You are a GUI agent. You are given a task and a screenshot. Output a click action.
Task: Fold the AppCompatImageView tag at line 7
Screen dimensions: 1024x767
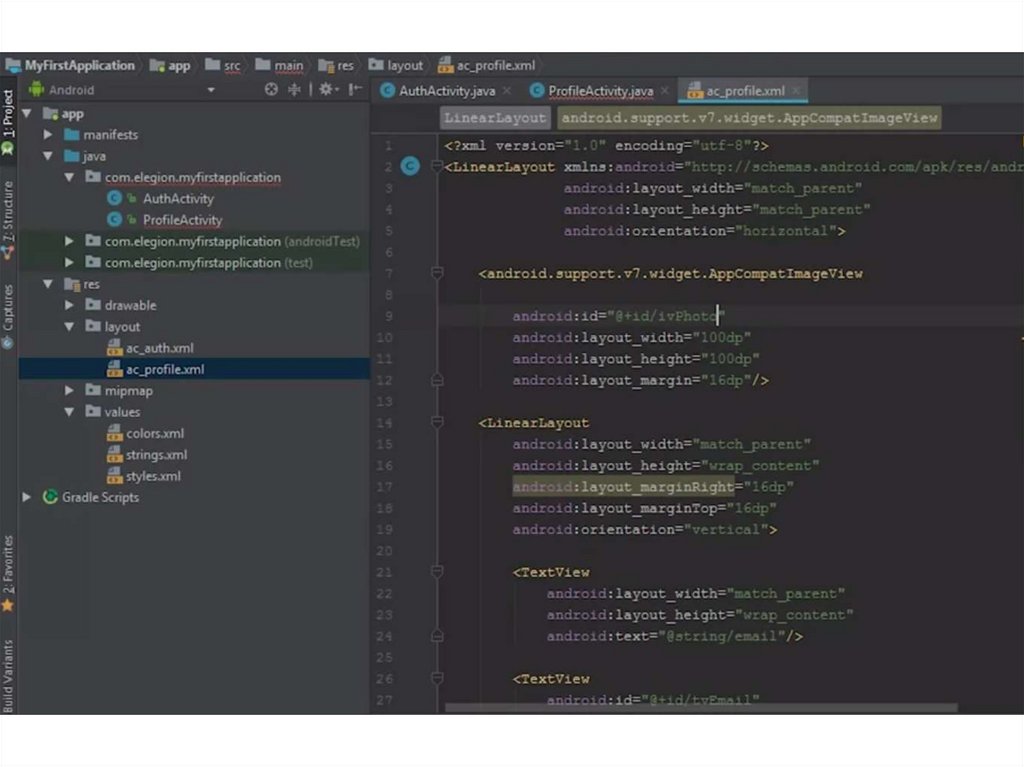tap(437, 273)
